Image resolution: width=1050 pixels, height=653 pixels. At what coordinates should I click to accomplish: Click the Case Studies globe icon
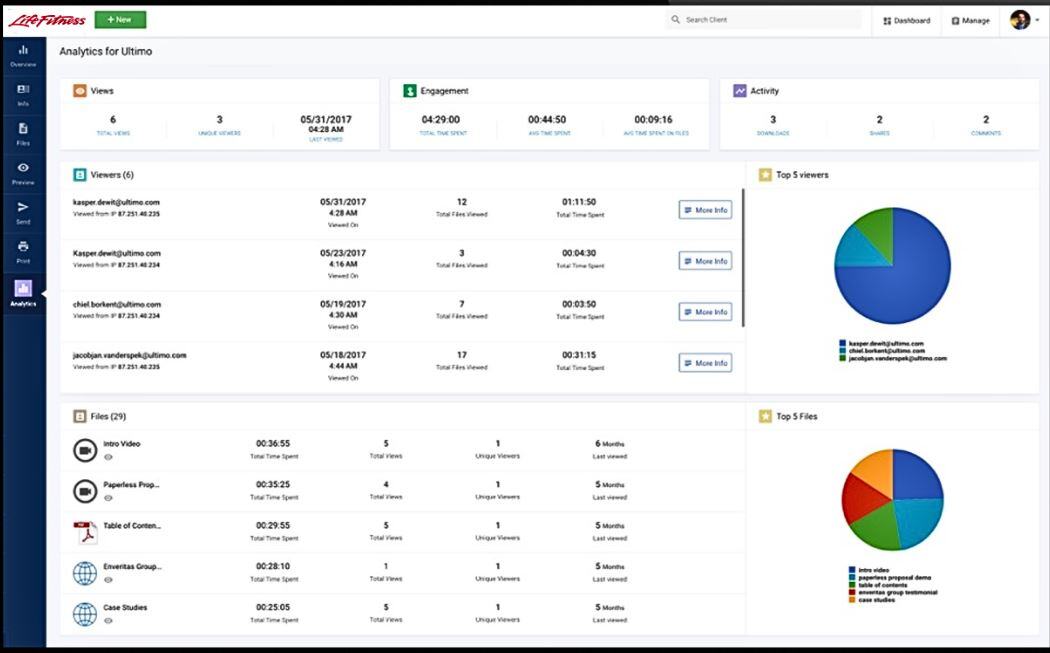click(85, 614)
